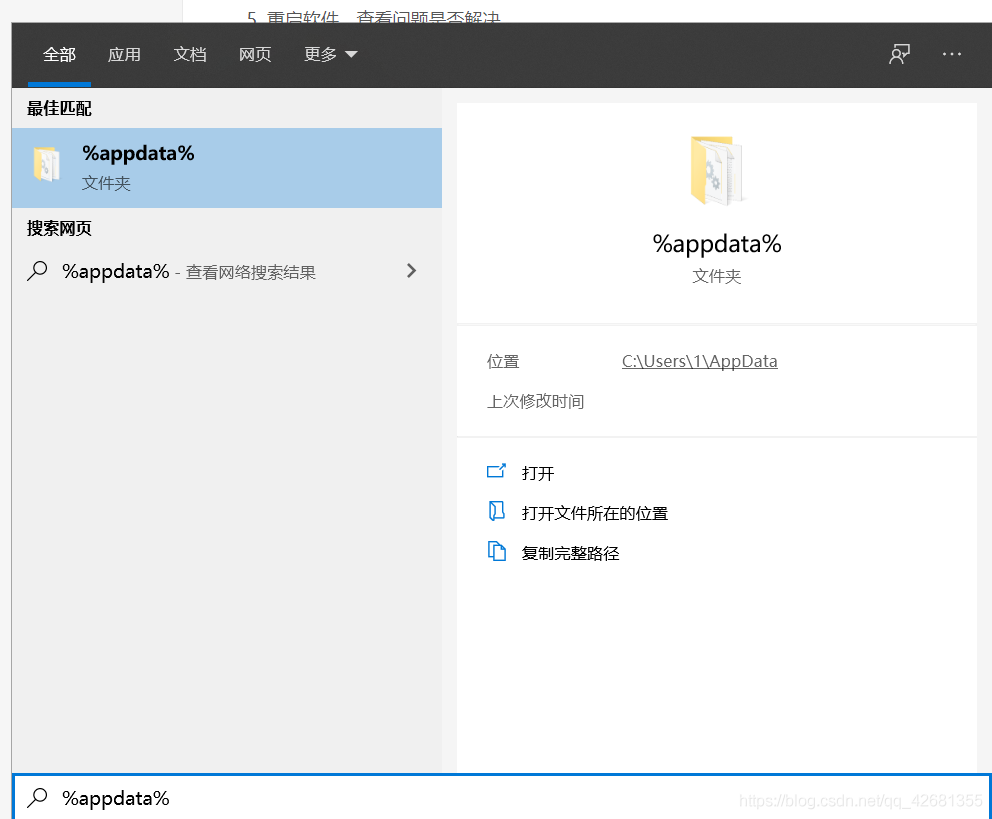Open the ellipsis more options menu
Viewport: 992px width, 819px height.
tap(951, 54)
